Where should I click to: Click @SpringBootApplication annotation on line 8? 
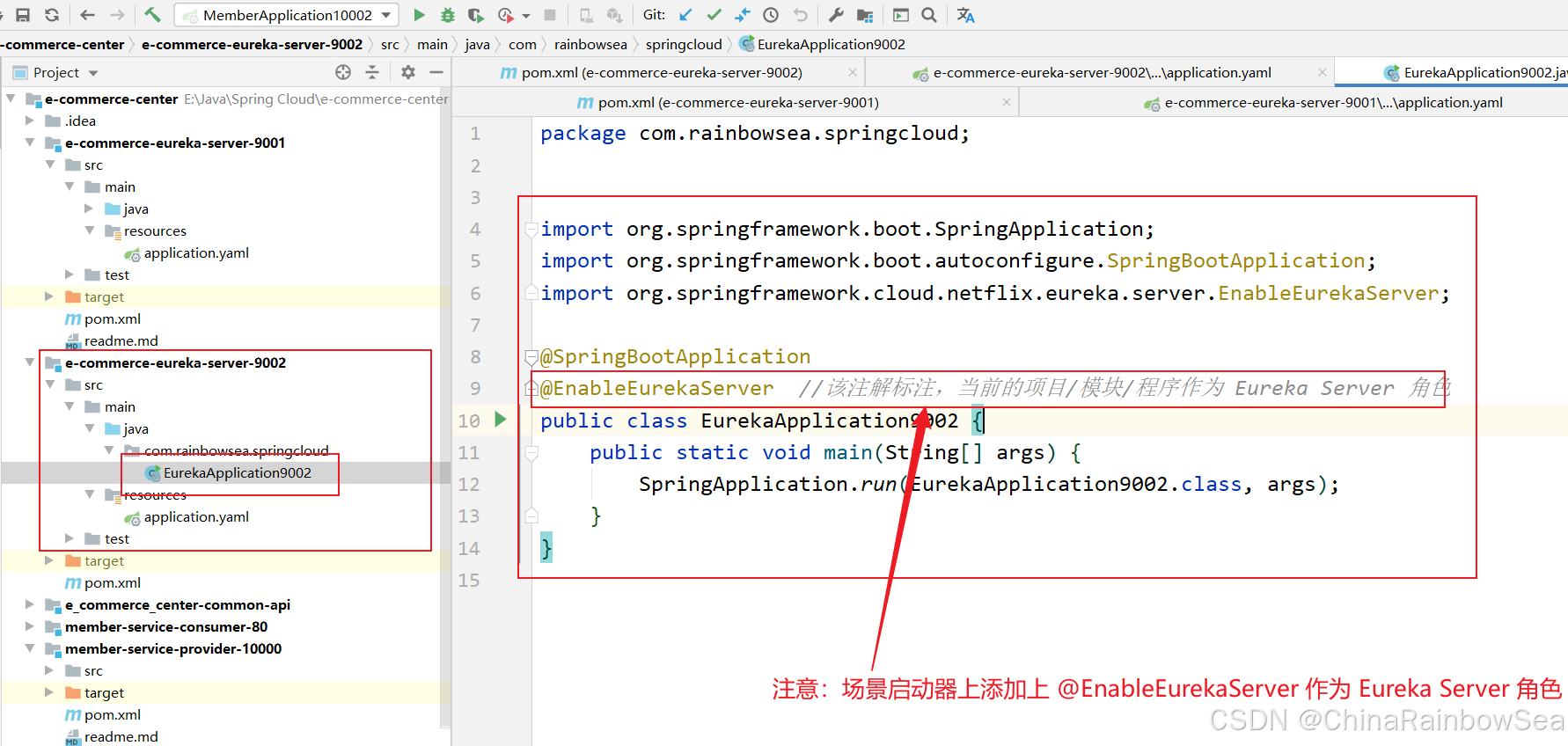[676, 356]
